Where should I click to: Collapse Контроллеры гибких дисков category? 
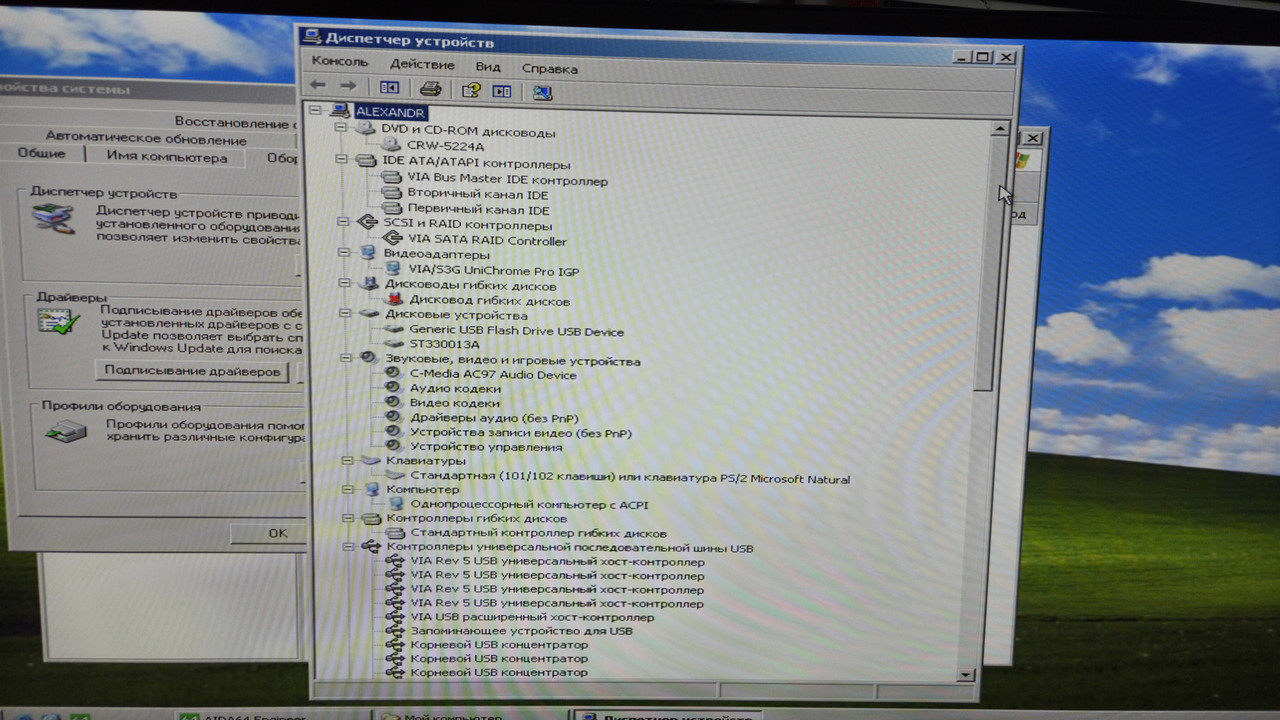click(348, 518)
